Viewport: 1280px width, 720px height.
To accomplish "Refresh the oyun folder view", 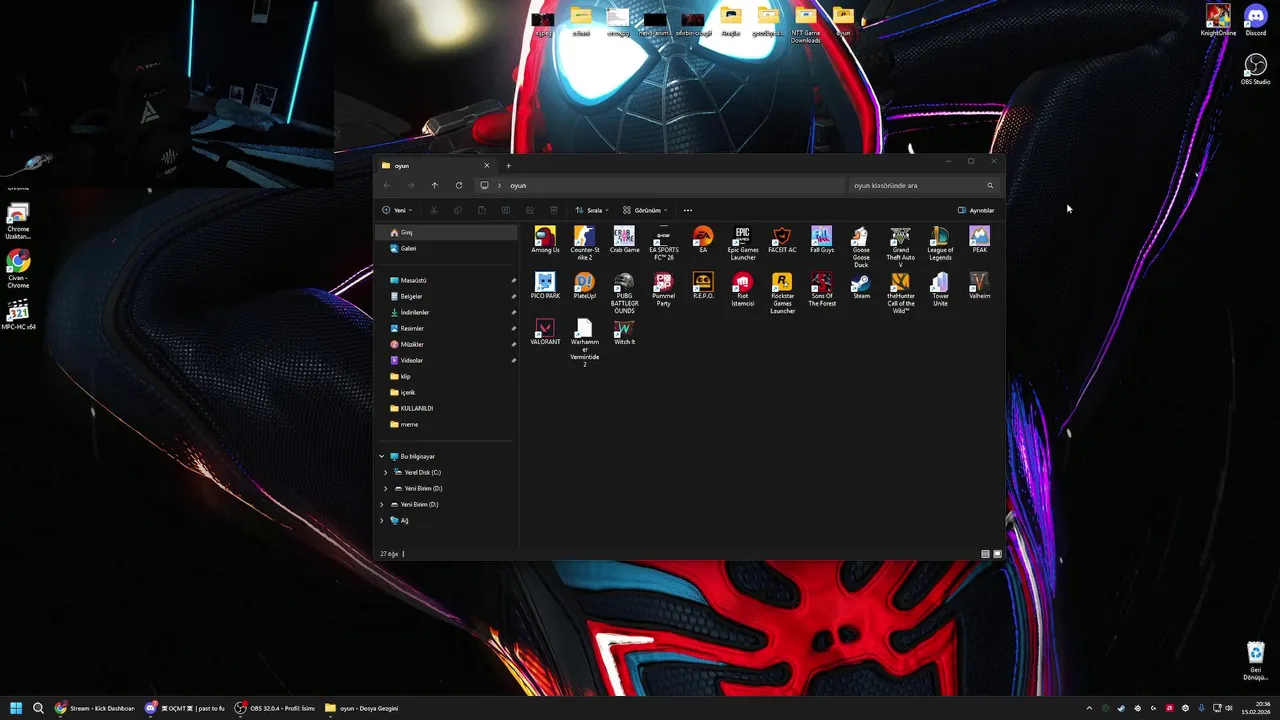I will [x=459, y=185].
